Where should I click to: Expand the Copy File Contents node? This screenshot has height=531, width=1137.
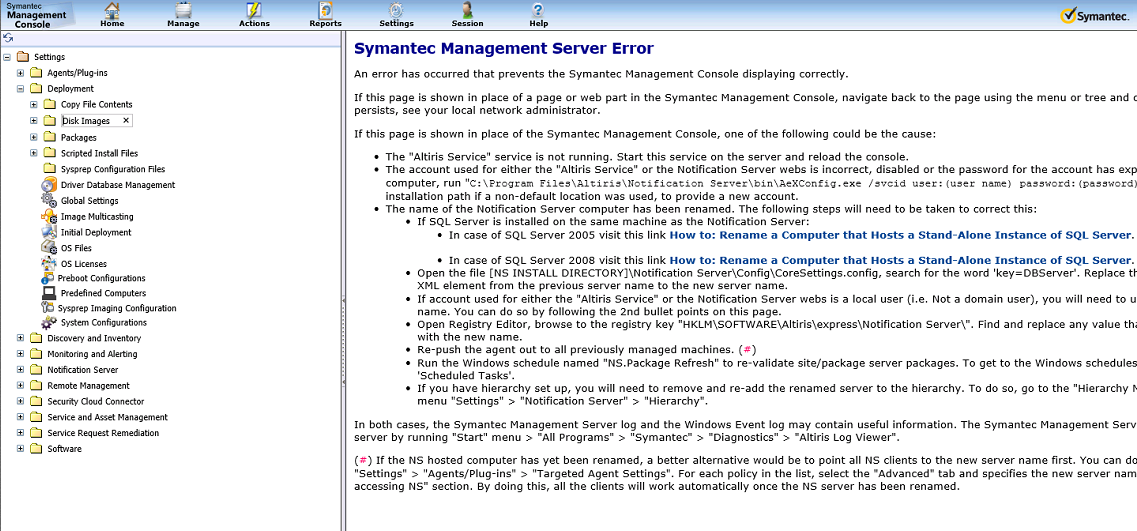(x=34, y=104)
